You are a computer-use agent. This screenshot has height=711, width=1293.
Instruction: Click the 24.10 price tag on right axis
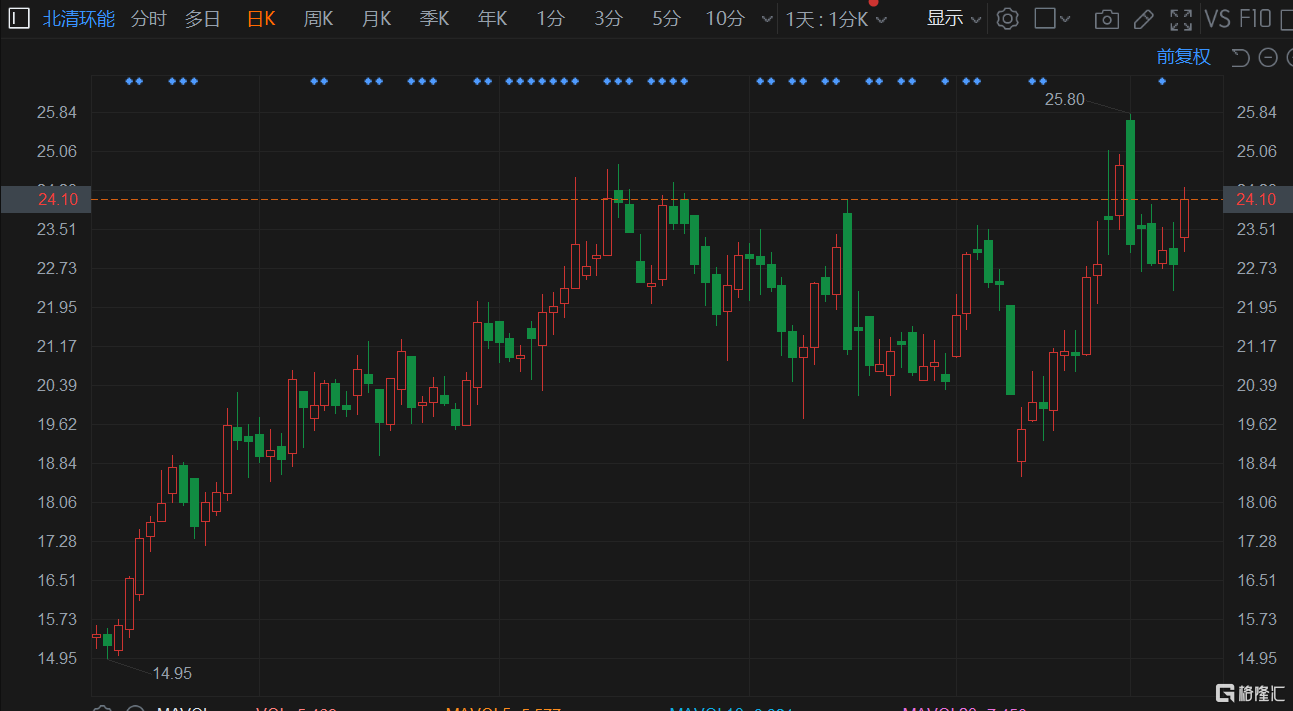[1257, 200]
